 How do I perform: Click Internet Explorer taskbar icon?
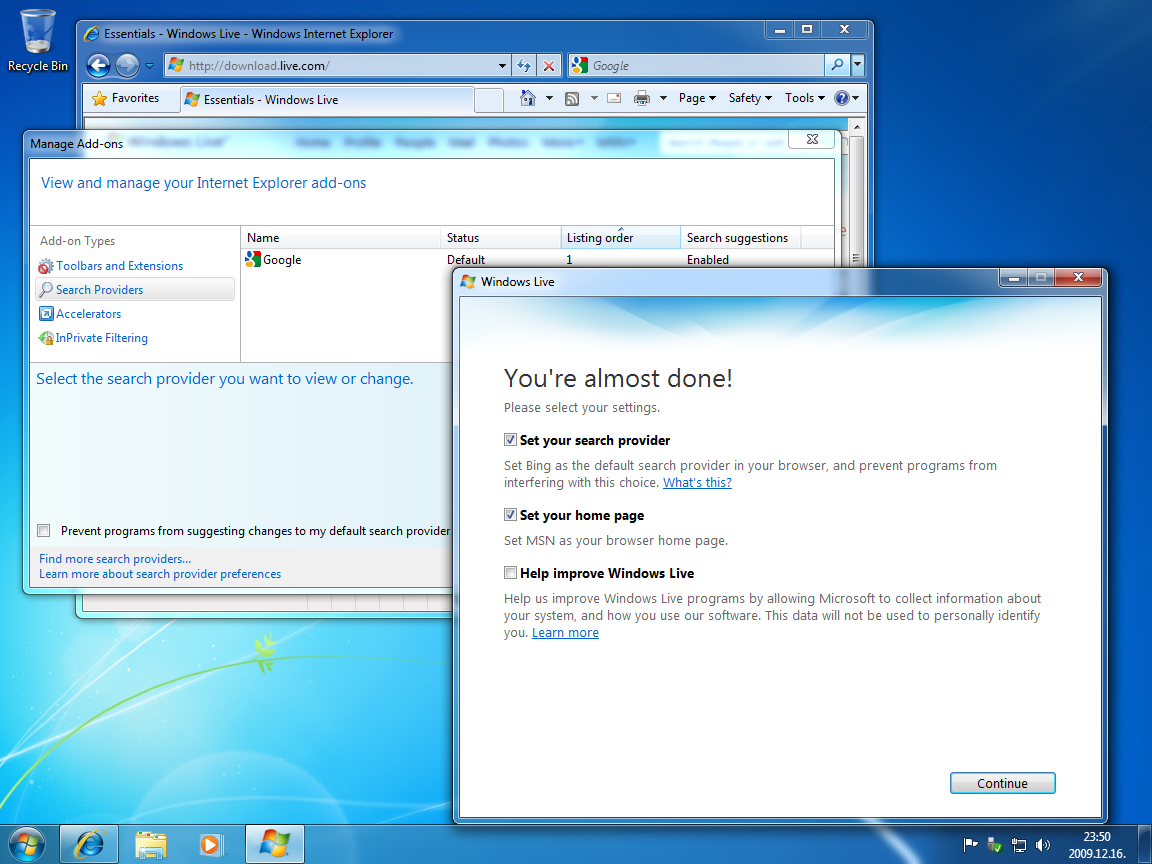(x=88, y=844)
